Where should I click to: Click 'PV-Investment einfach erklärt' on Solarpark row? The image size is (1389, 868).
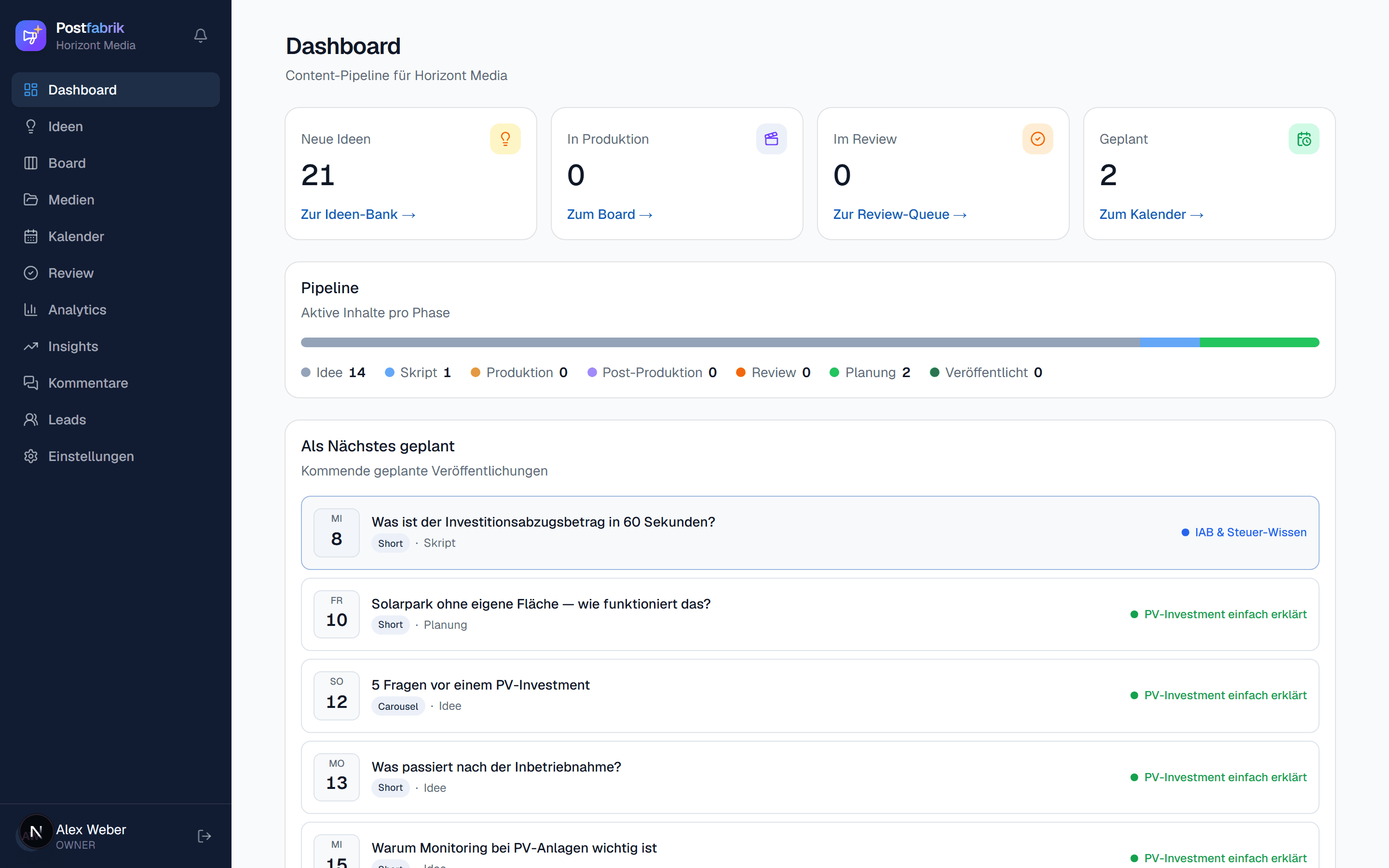[x=1219, y=614]
